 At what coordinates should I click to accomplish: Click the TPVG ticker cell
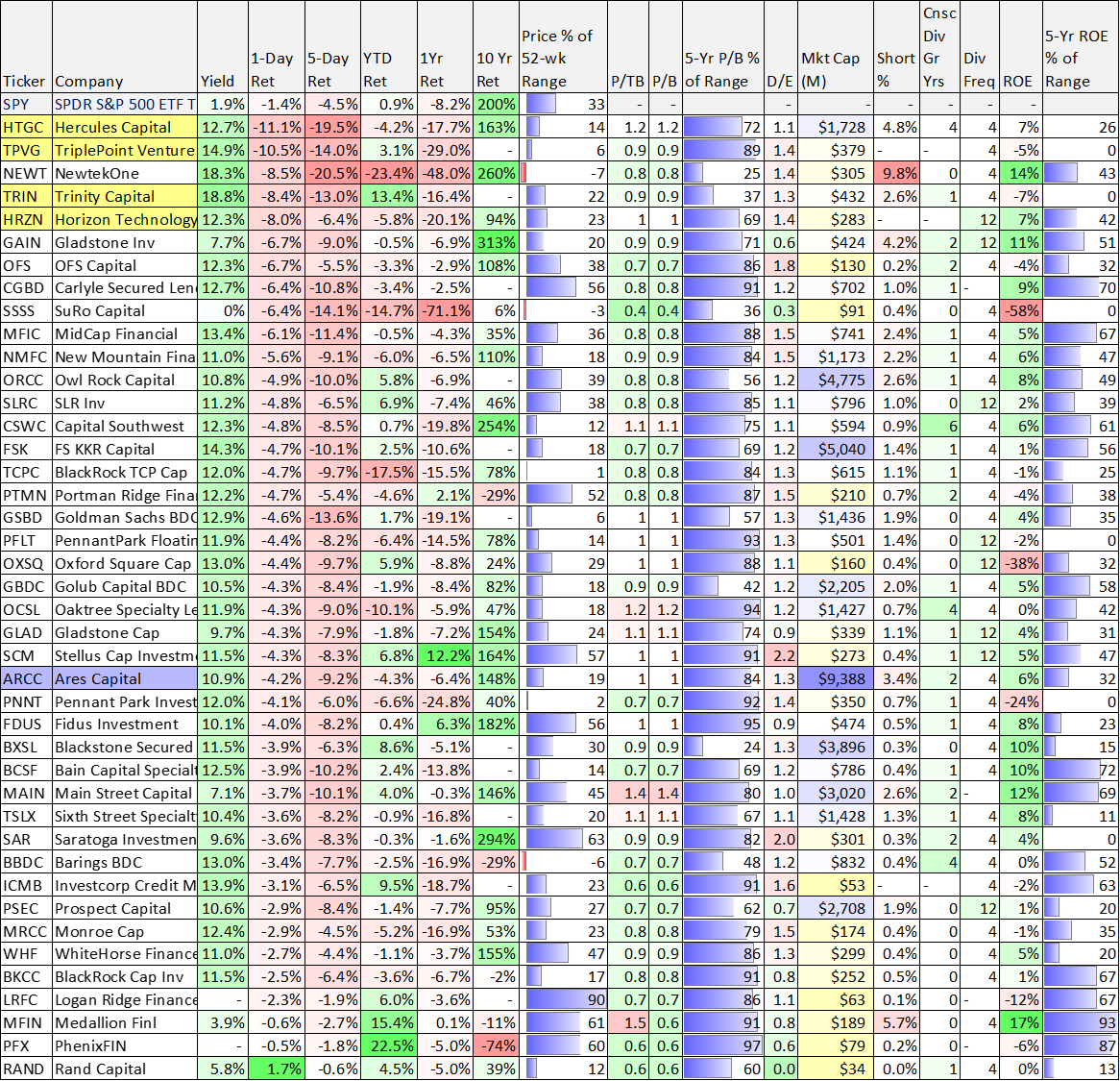tap(26, 150)
